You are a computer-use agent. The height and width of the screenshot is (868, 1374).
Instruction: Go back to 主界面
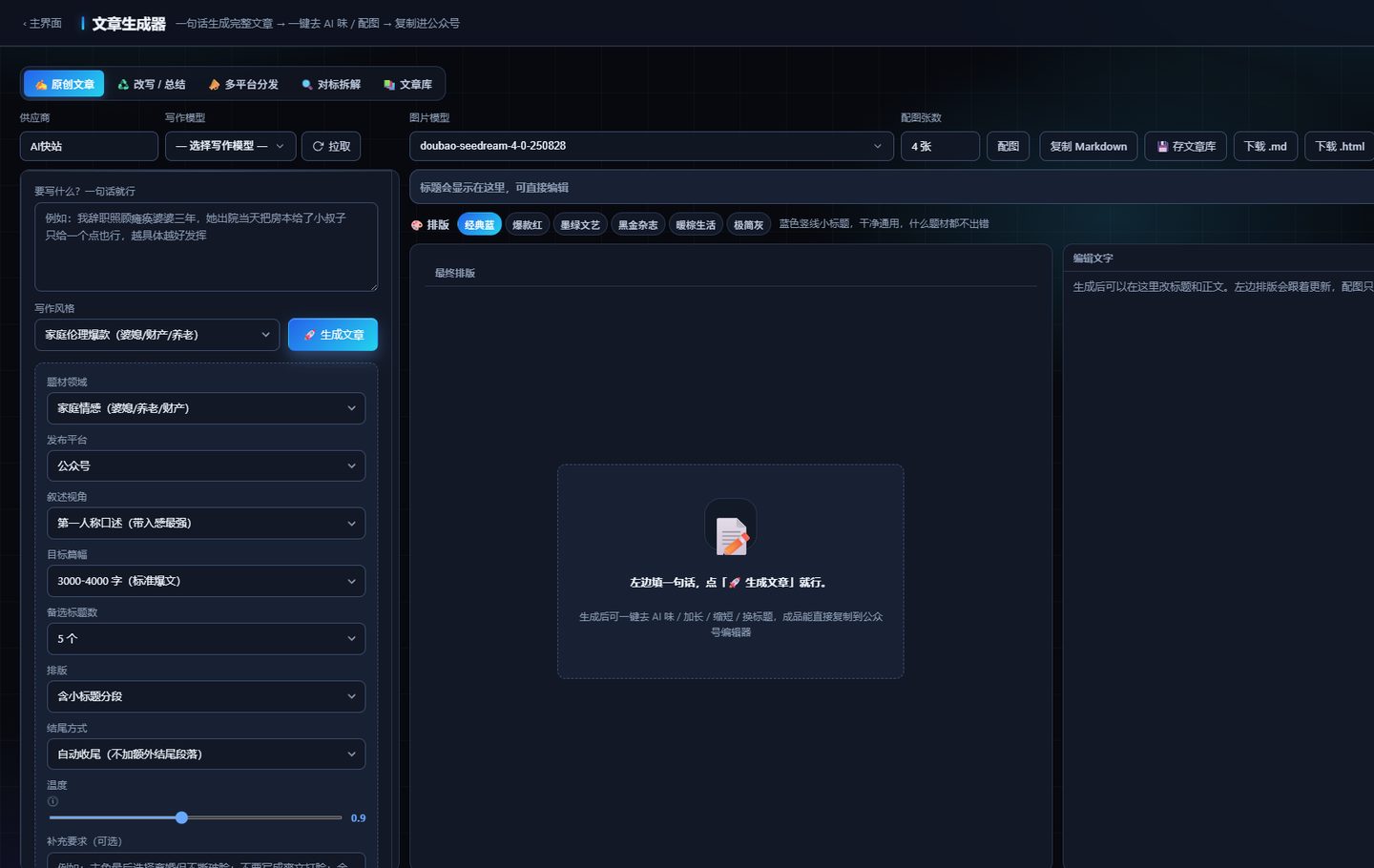tap(43, 24)
